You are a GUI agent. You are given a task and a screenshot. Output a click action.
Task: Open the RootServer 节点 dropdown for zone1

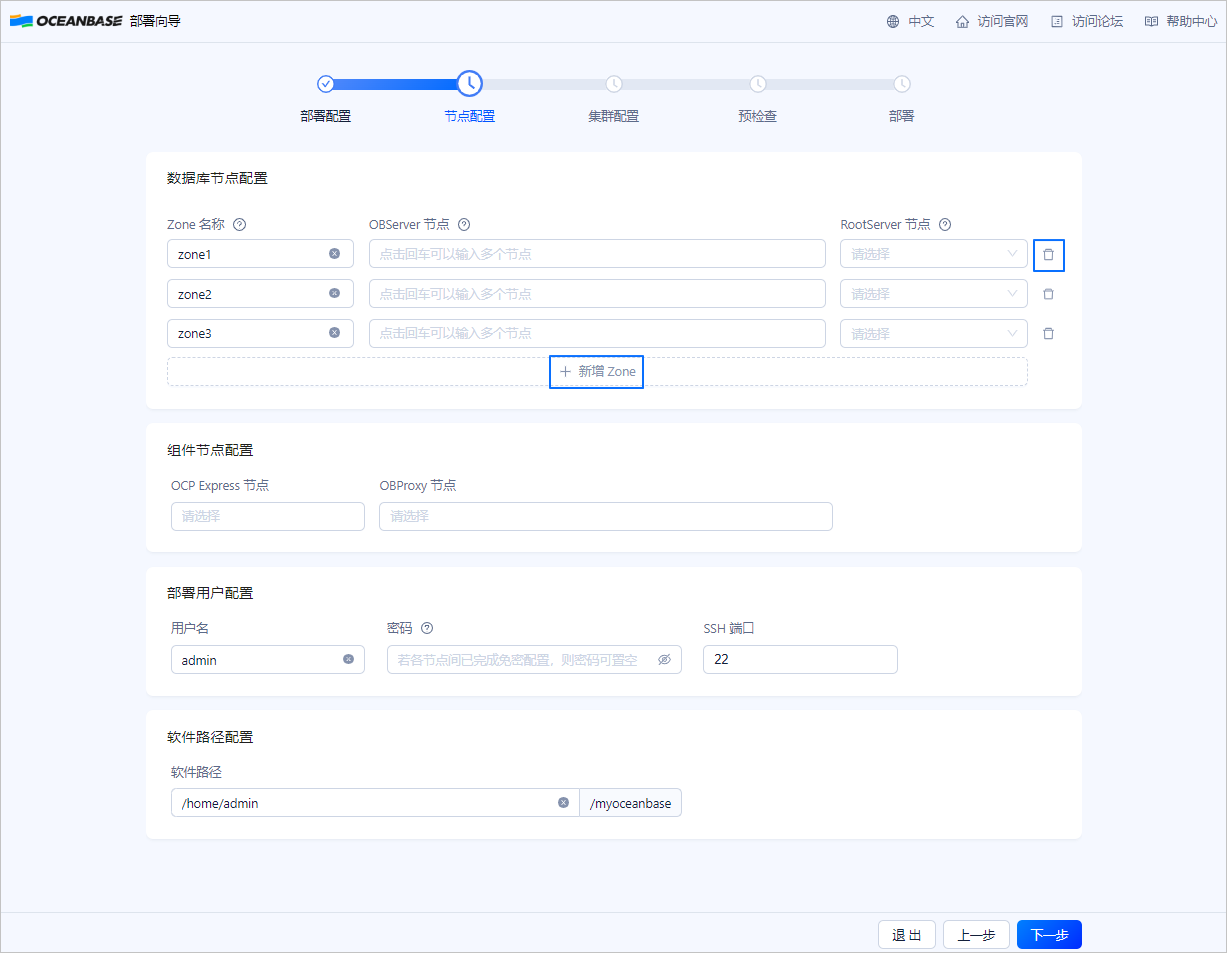pos(933,253)
